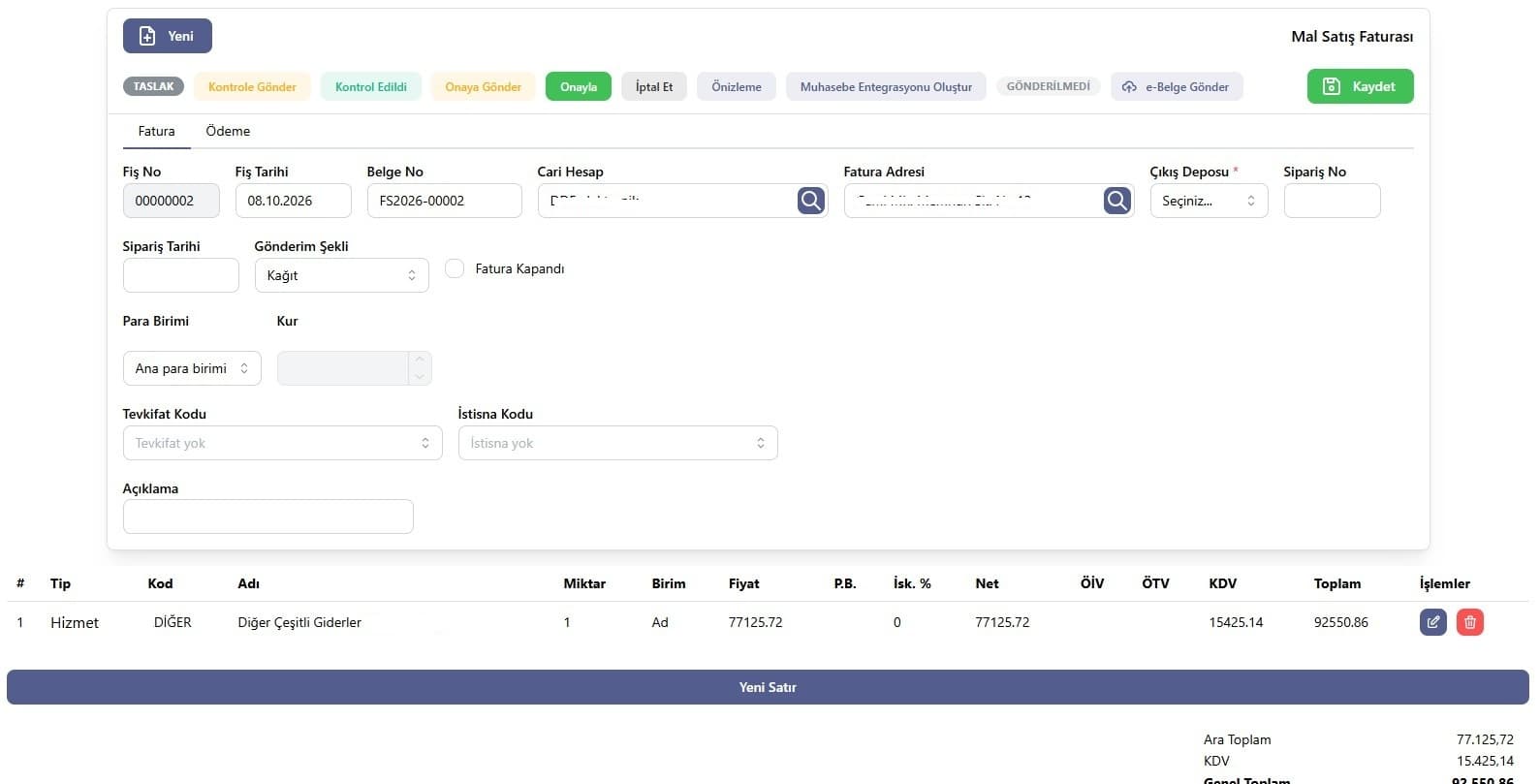The height and width of the screenshot is (784, 1540).
Task: Open the Tevkifat Kodu dropdown
Action: point(282,443)
